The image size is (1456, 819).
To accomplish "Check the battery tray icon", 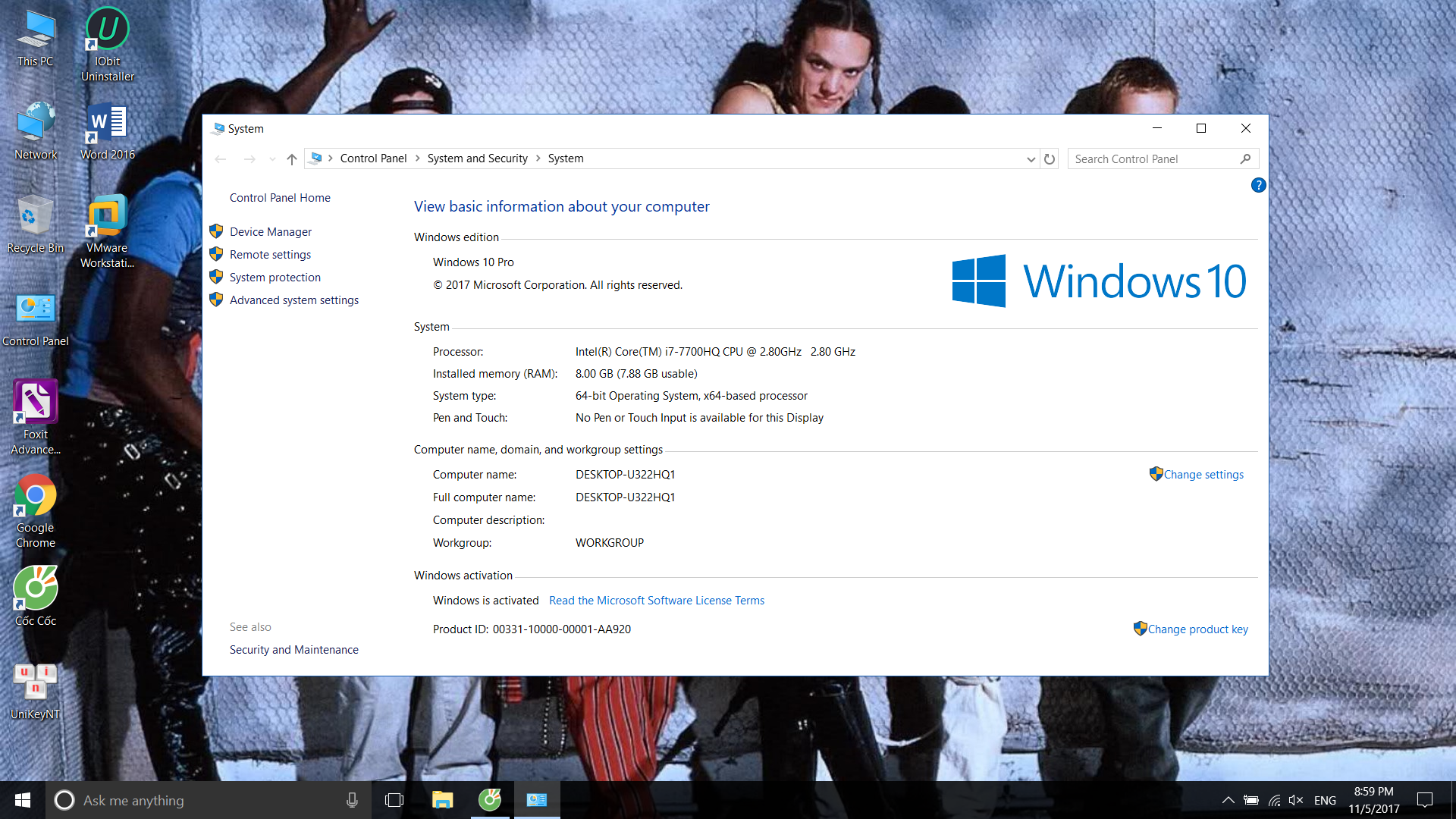I will pos(1251,800).
